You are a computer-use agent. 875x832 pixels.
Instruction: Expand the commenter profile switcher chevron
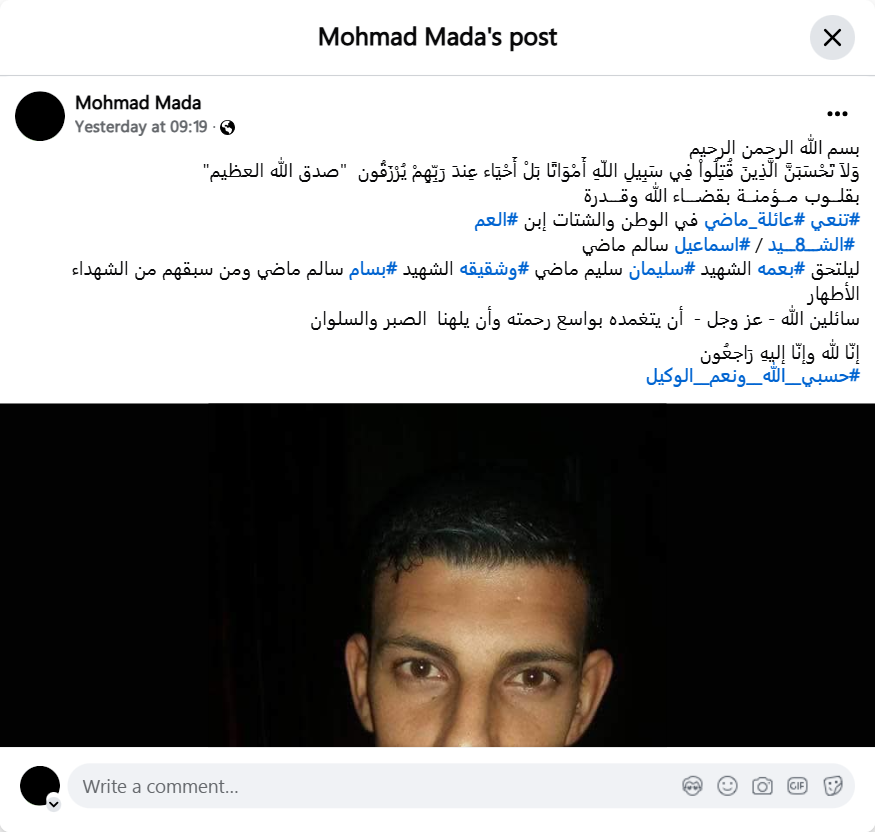tap(54, 804)
